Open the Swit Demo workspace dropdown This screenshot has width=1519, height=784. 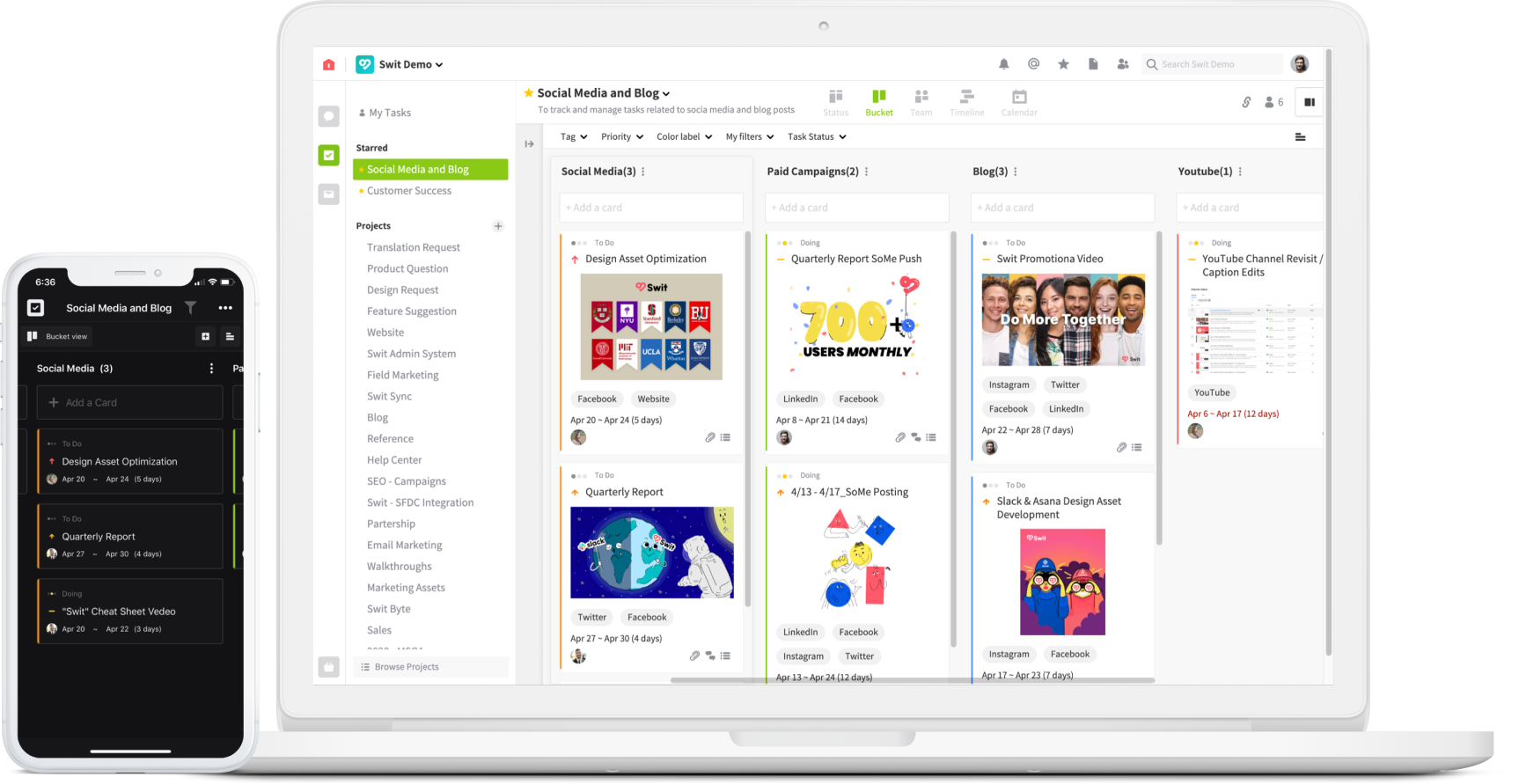pos(411,64)
